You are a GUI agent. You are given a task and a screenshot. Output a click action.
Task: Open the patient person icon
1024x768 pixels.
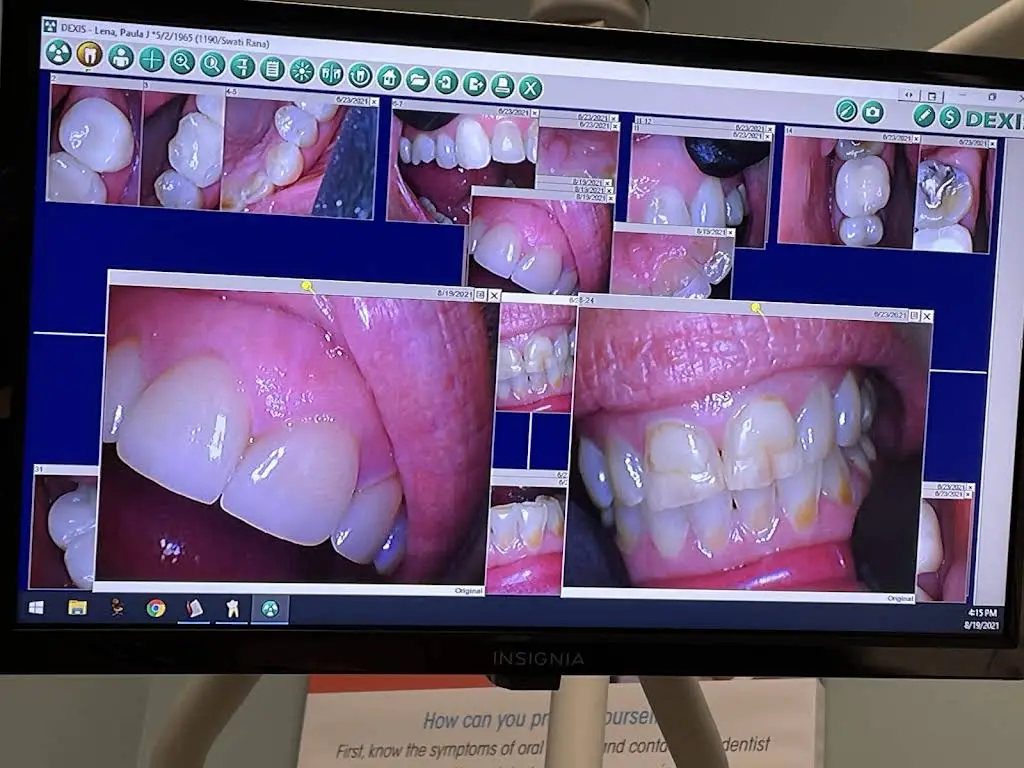121,57
